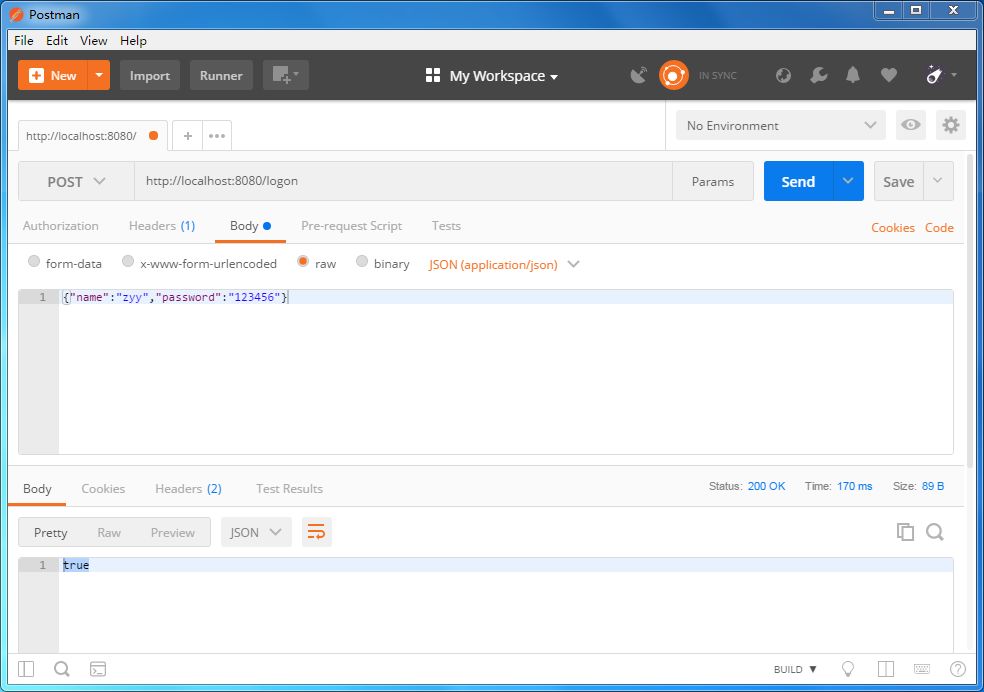Click in the request body JSON editor
Screen dimensions: 984x692
[506, 372]
